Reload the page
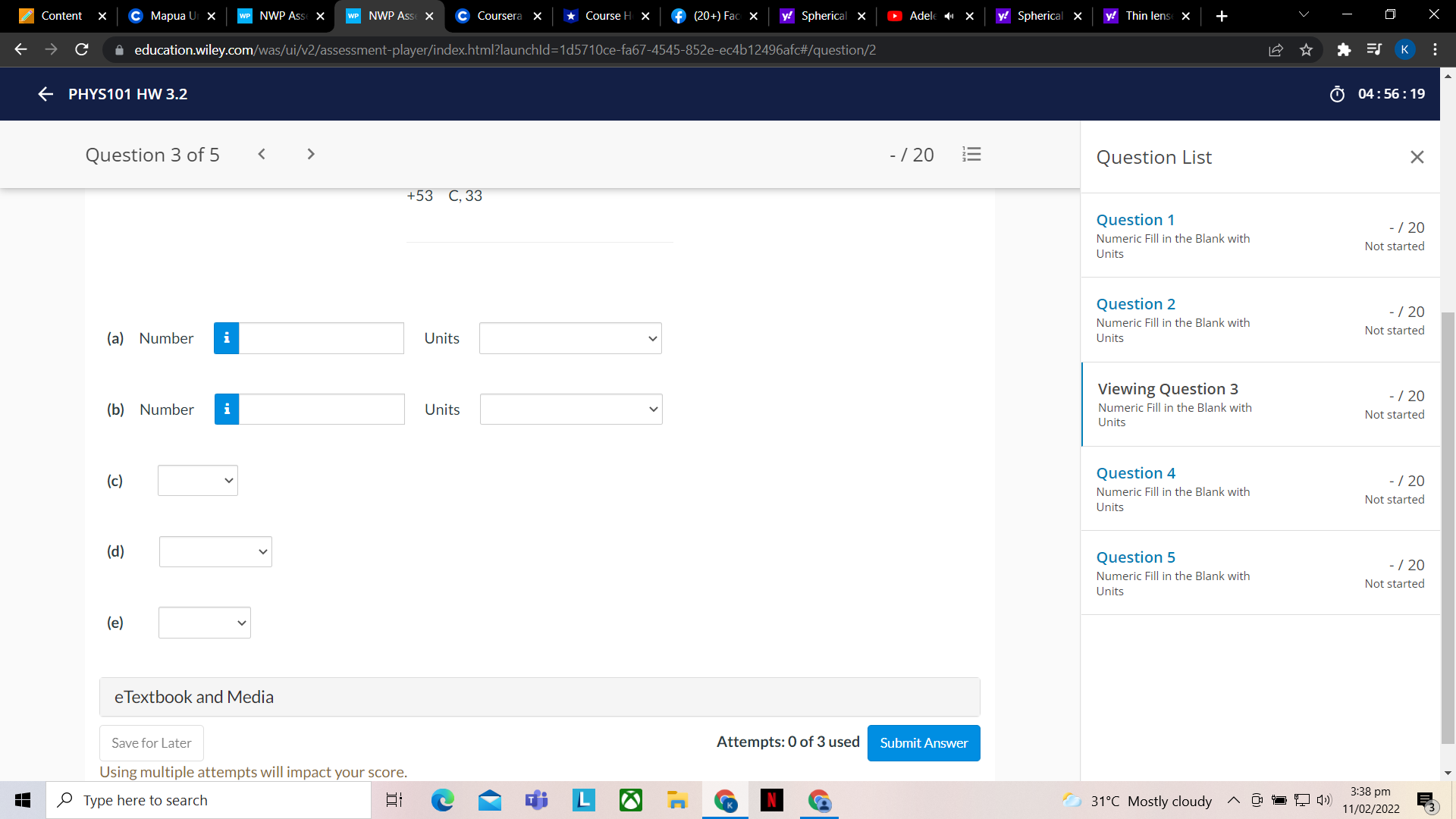1456x819 pixels. coord(82,50)
